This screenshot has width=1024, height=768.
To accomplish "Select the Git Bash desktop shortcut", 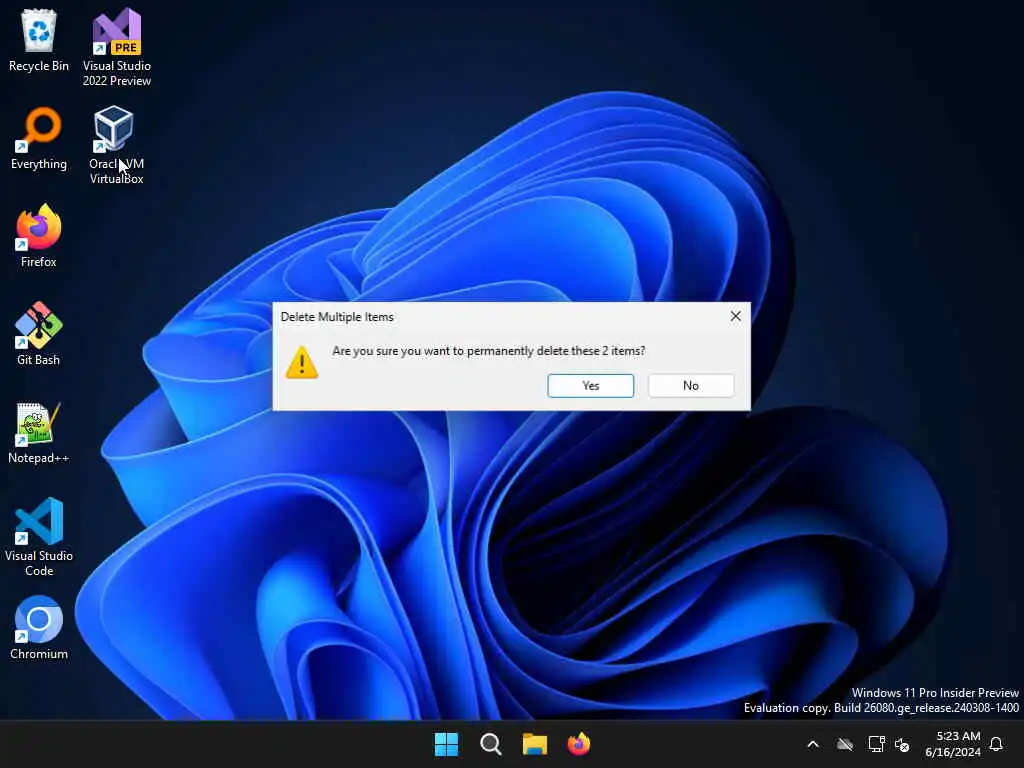I will (x=39, y=334).
